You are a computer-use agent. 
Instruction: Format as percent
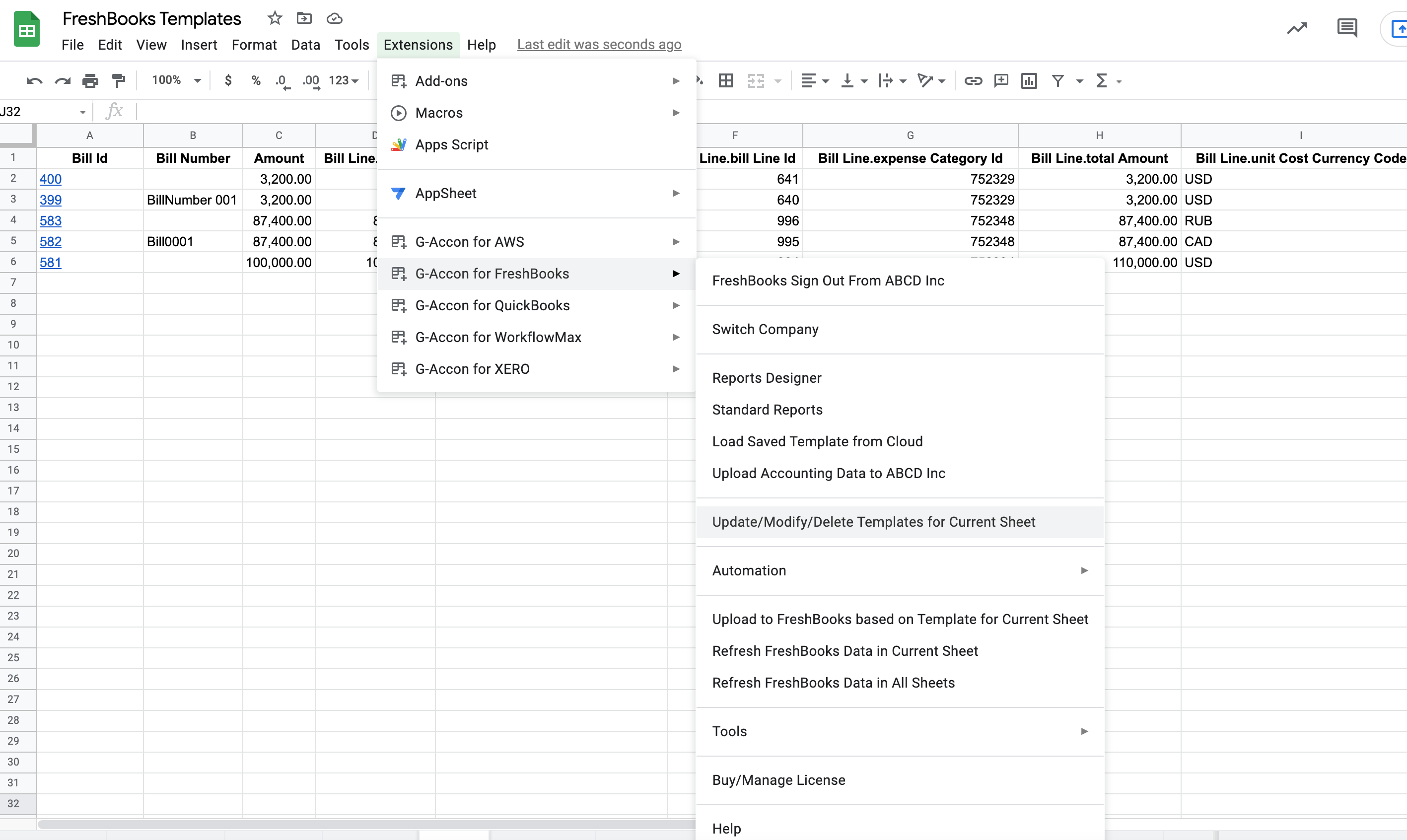[x=256, y=80]
